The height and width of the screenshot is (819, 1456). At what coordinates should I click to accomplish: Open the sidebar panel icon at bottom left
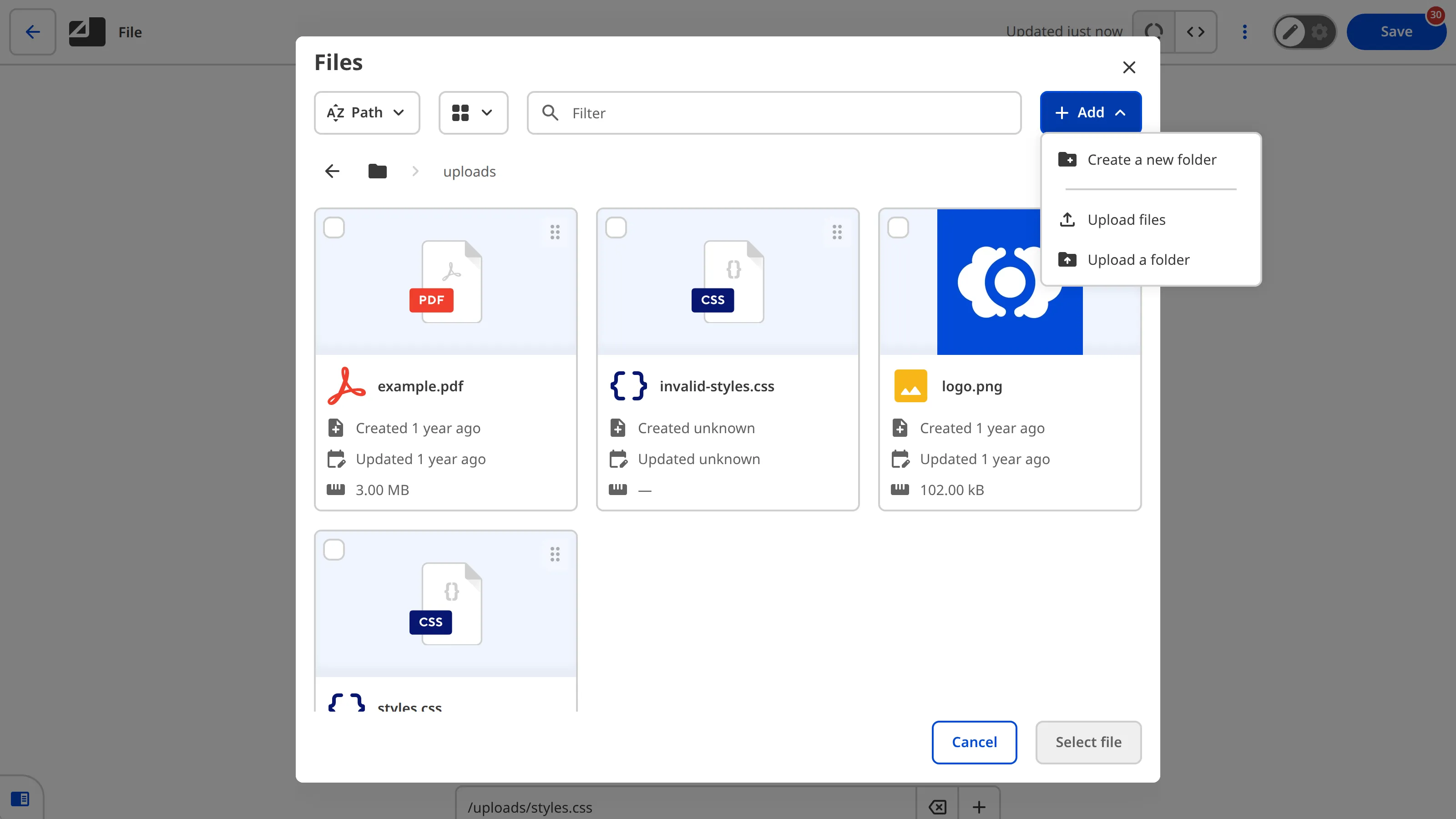pyautogui.click(x=21, y=799)
